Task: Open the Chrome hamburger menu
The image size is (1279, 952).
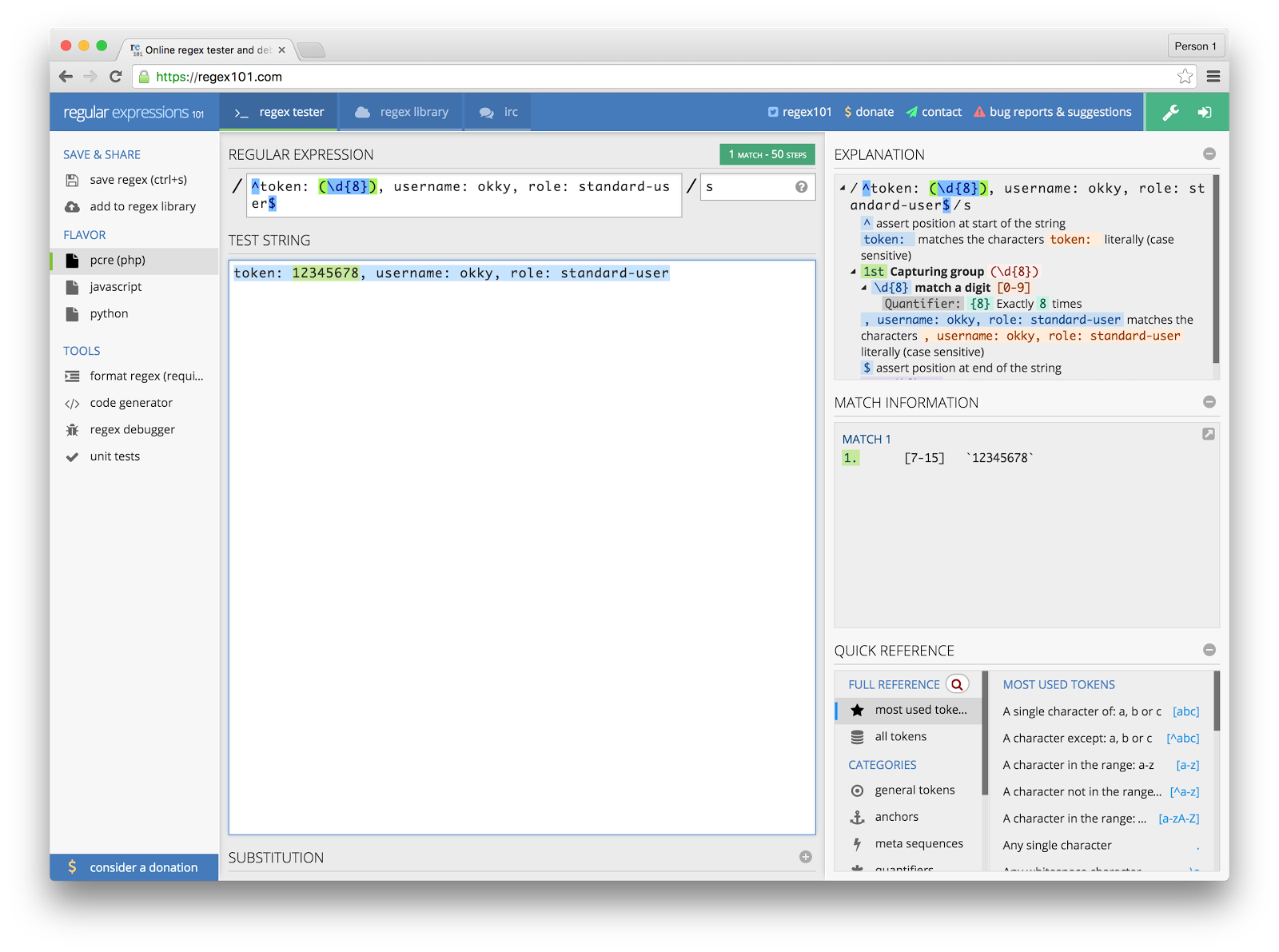Action: tap(1213, 77)
